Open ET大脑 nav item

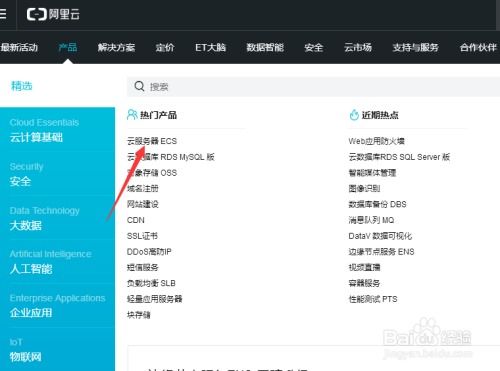pos(210,47)
